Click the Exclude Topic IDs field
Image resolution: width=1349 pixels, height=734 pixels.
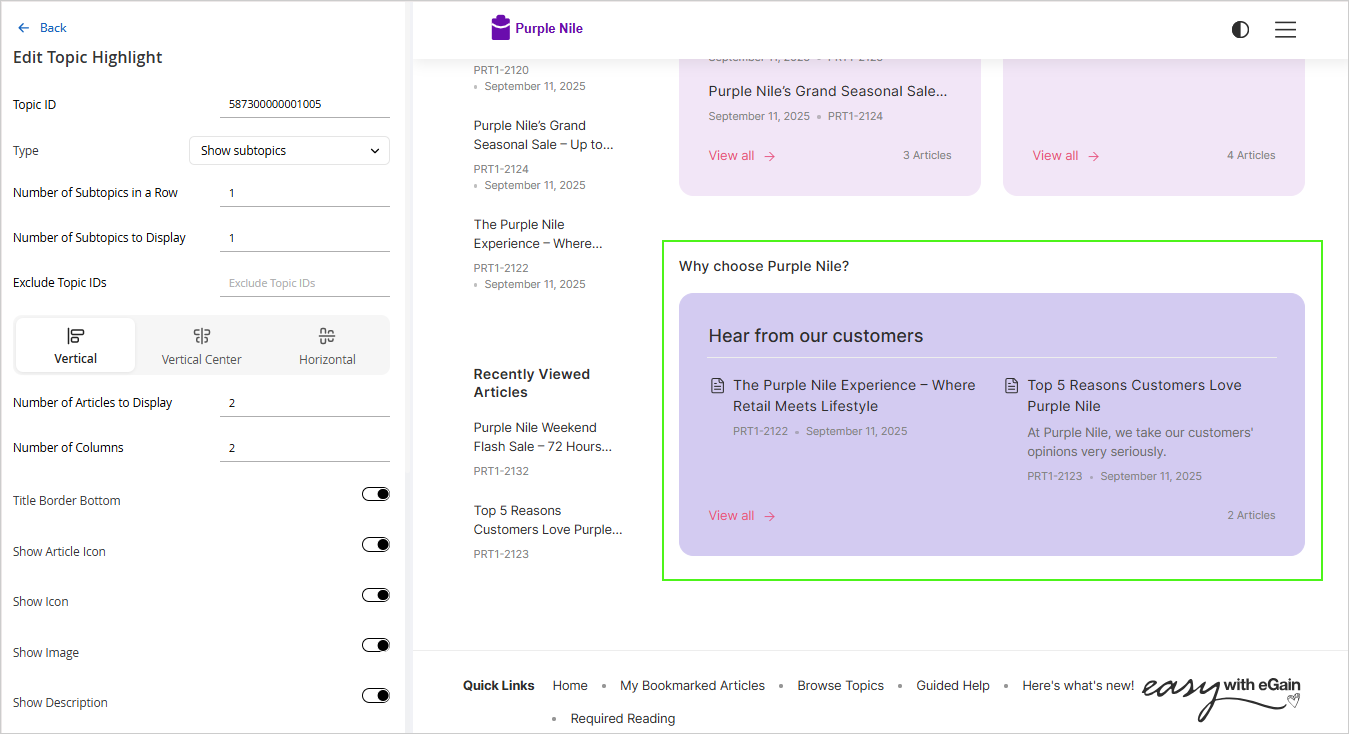tap(304, 283)
